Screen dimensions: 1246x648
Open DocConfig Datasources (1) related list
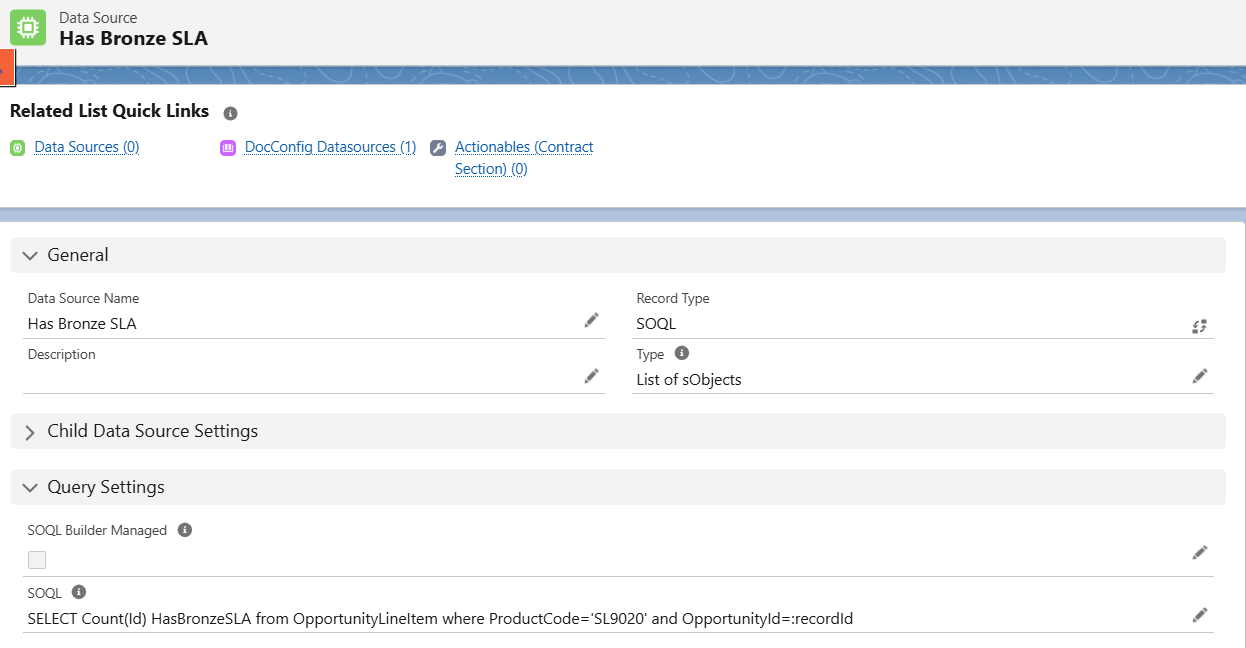[330, 147]
